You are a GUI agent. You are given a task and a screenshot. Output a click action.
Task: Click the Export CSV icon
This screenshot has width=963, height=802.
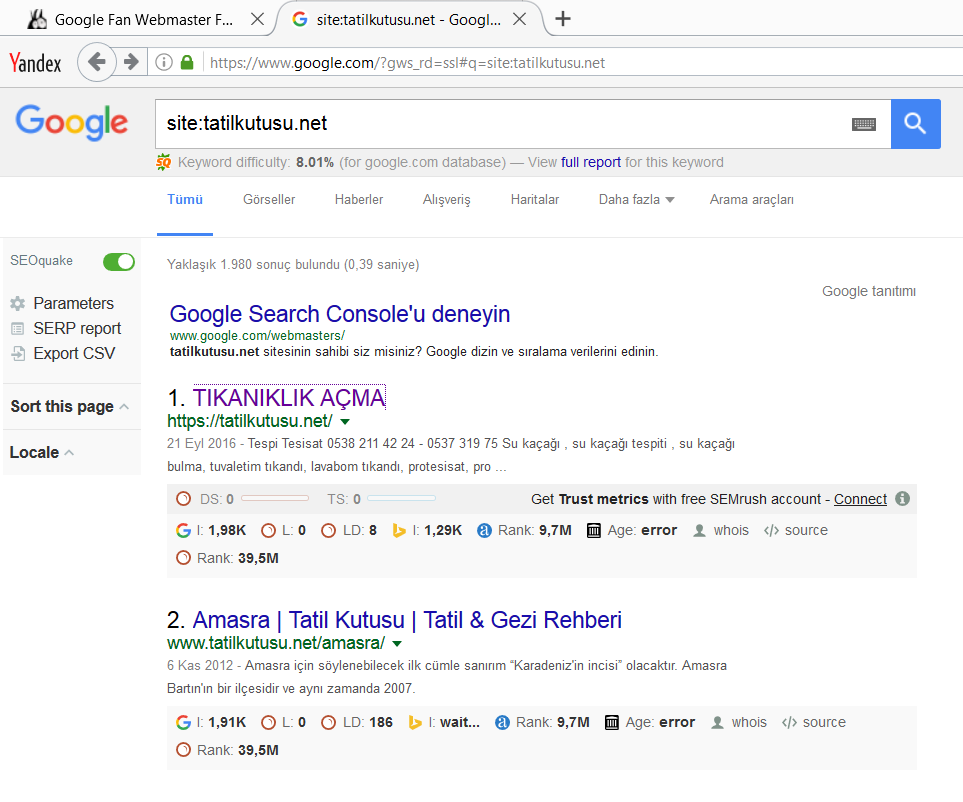pos(18,354)
